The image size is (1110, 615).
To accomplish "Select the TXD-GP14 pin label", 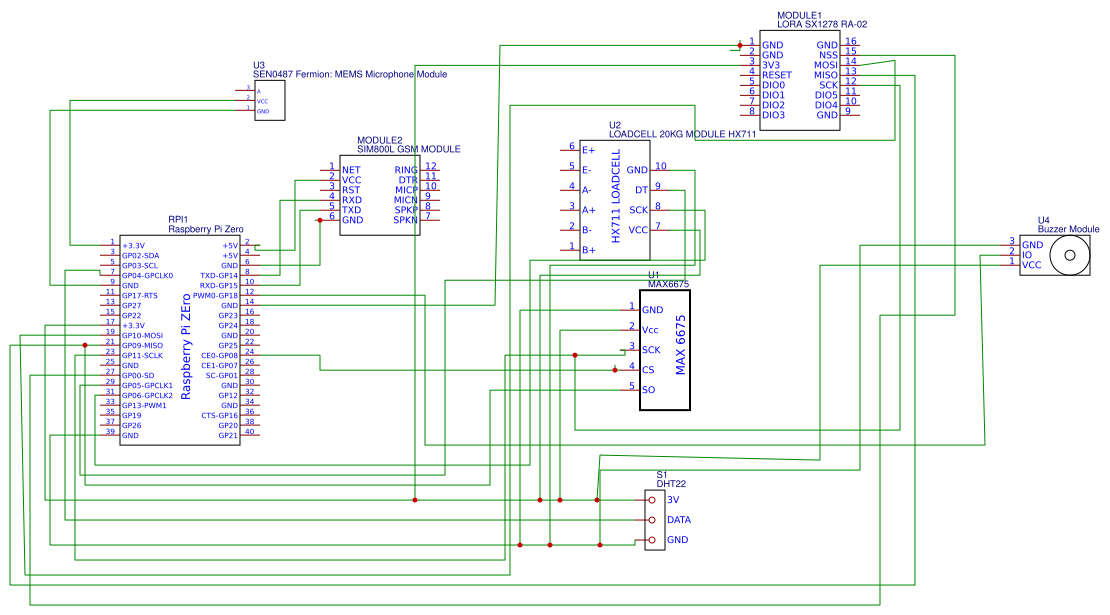I will click(x=219, y=275).
